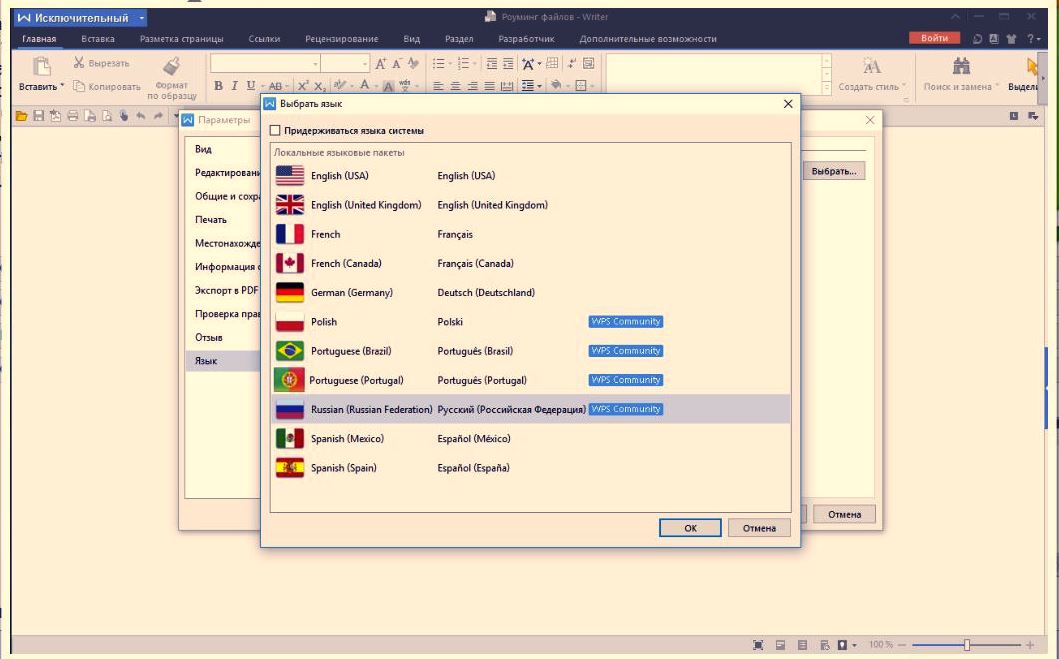Image resolution: width=1059 pixels, height=659 pixels.
Task: Open the Исключительный application menu dropdown
Action: tap(141, 18)
